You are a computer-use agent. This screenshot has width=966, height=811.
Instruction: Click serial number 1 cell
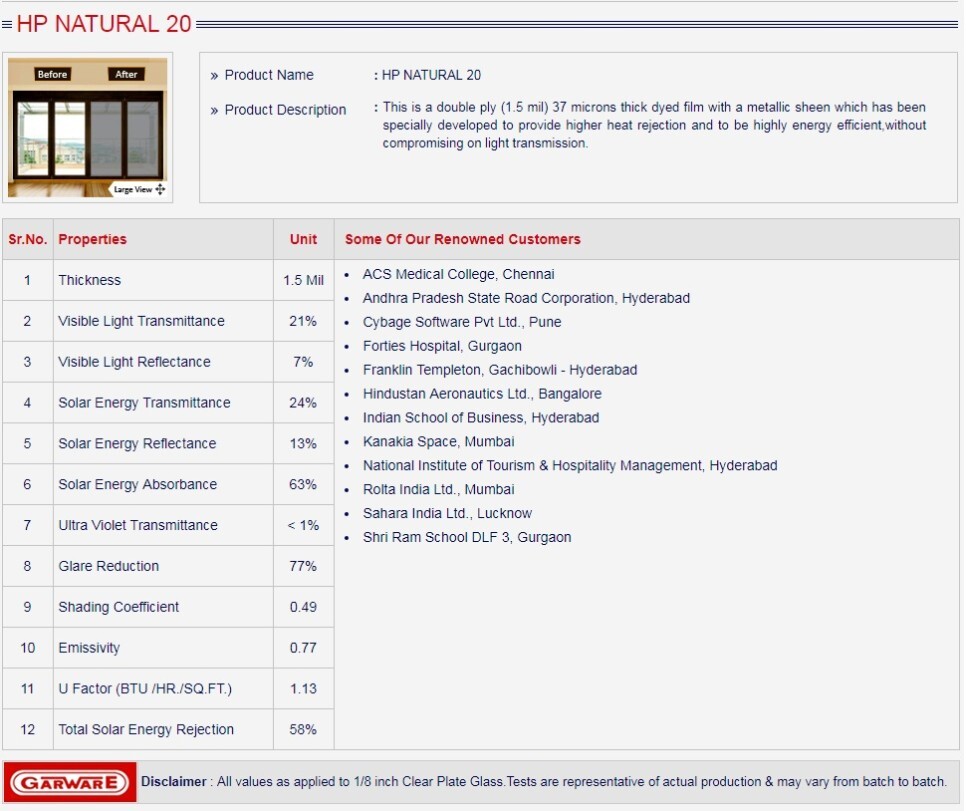click(x=28, y=280)
